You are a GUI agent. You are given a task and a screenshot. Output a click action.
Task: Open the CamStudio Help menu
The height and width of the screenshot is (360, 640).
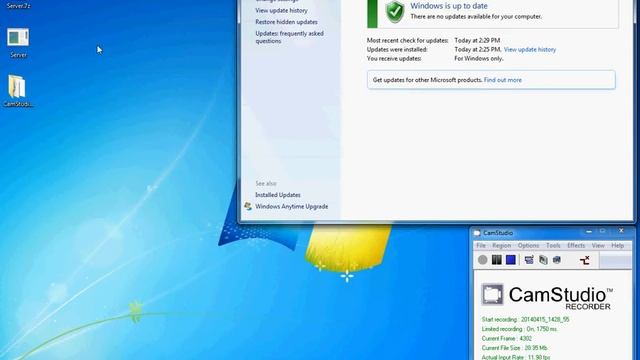(x=618, y=245)
